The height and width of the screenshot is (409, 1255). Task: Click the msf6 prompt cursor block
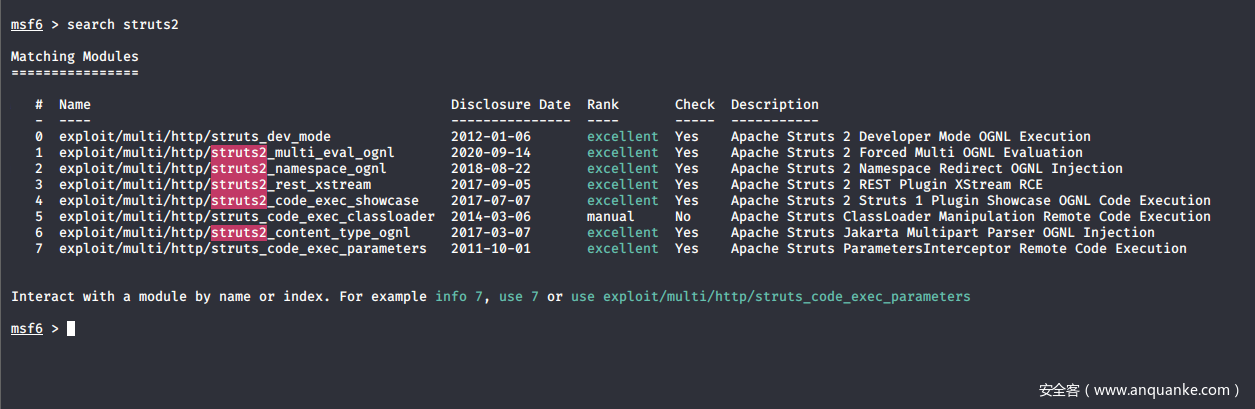pyautogui.click(x=71, y=328)
